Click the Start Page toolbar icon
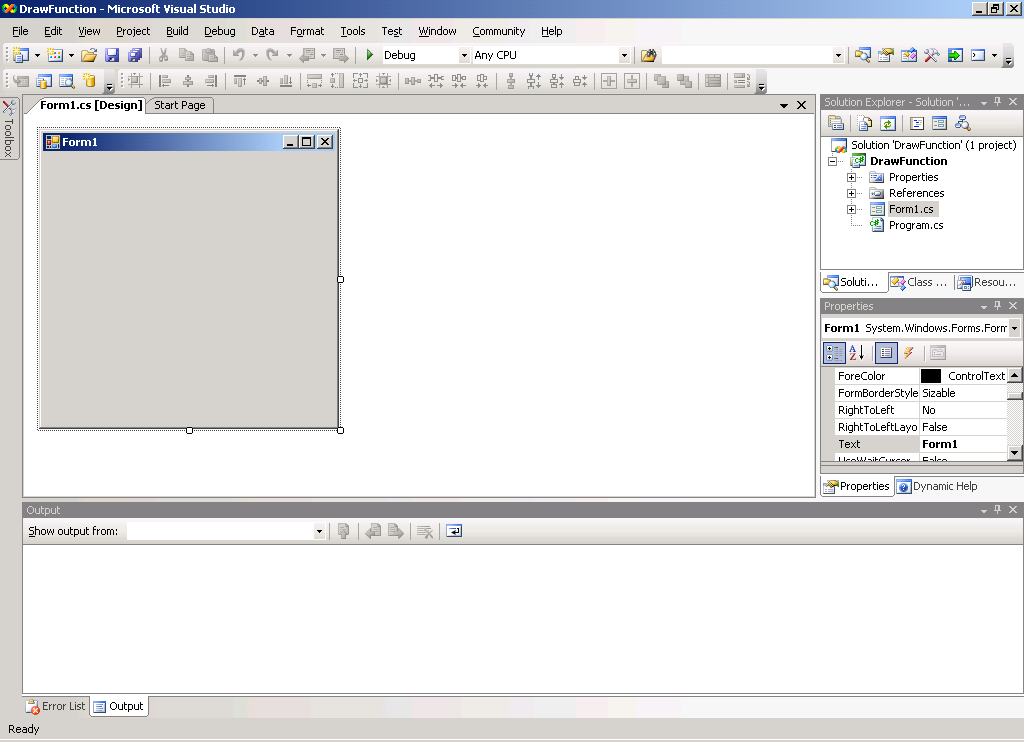Screen dimensions: 1024x742 coord(955,56)
